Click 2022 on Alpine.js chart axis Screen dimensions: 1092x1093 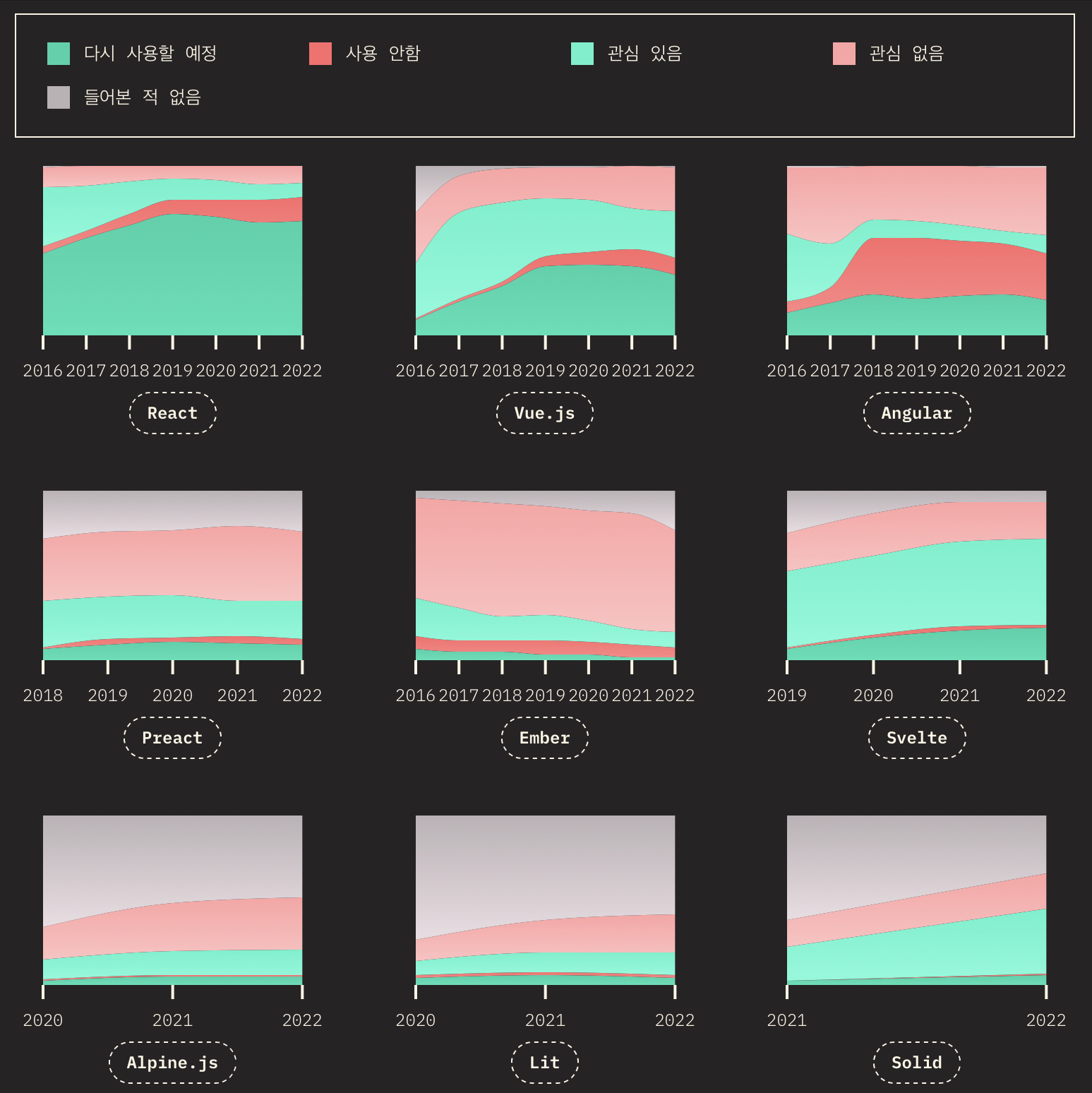click(302, 1020)
